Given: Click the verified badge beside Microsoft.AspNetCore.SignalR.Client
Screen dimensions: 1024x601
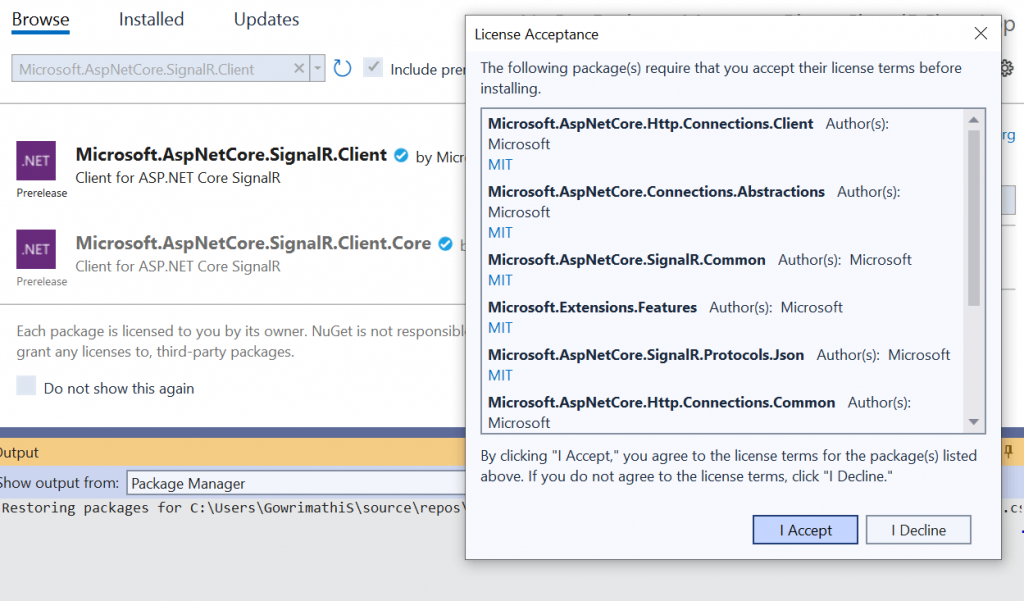Looking at the screenshot, I should (x=401, y=155).
